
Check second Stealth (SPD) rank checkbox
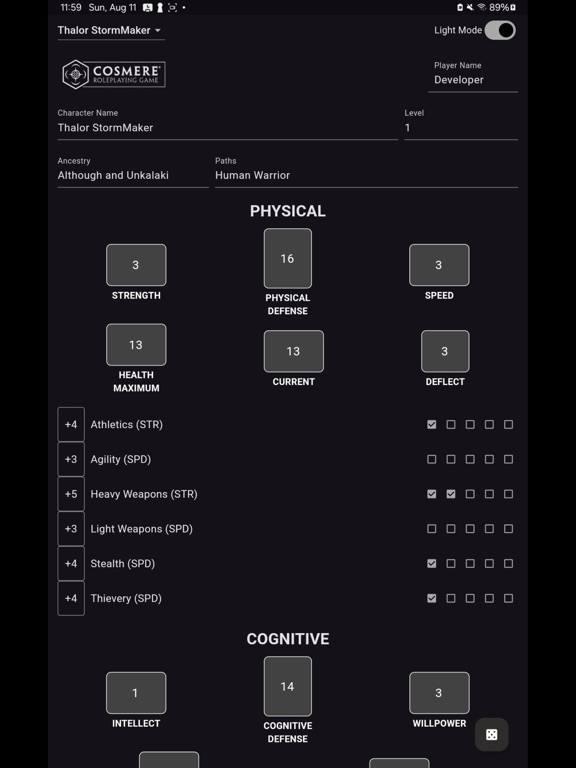click(x=451, y=563)
